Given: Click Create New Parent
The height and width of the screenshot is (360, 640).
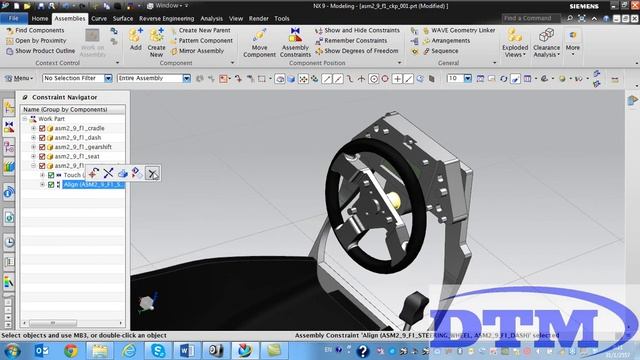Looking at the screenshot, I should click(x=200, y=31).
